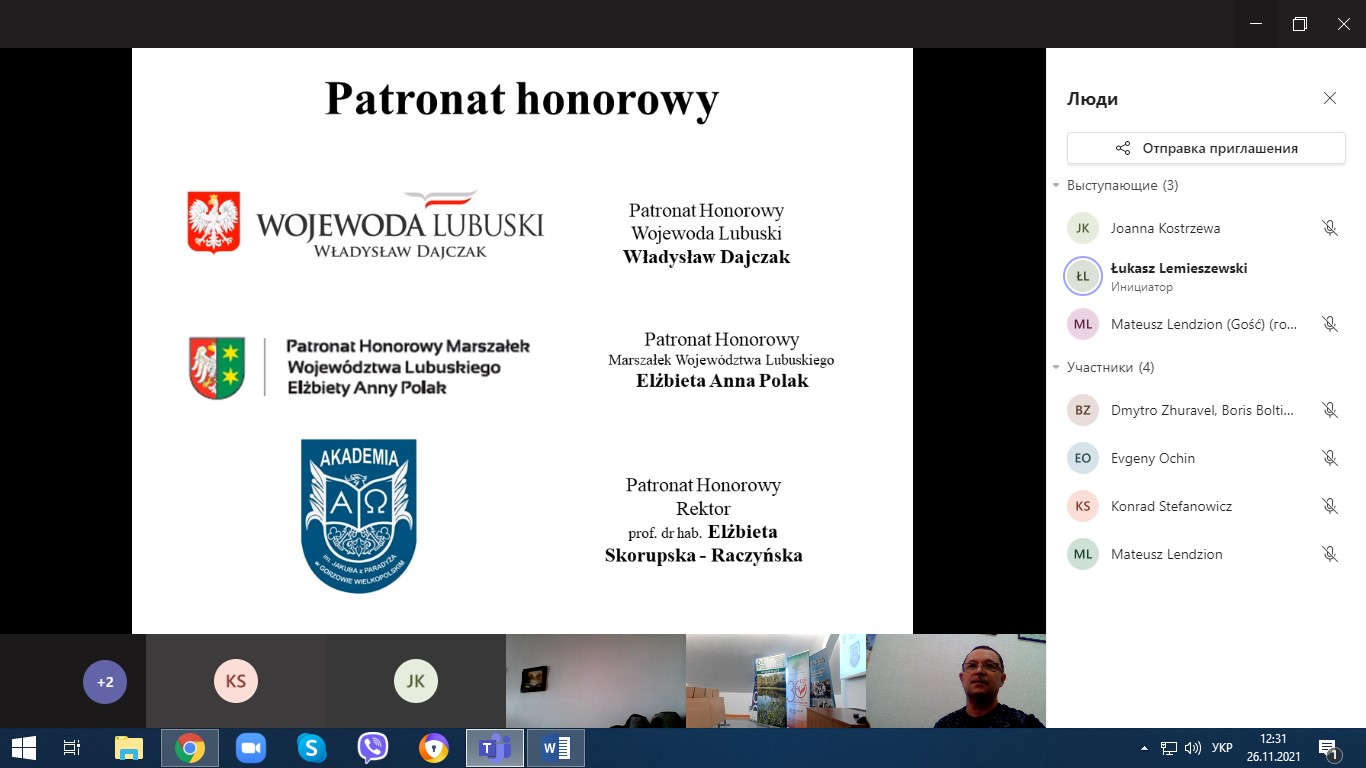This screenshot has width=1366, height=768.
Task: Open Google Chrome from the taskbar
Action: (x=190, y=748)
